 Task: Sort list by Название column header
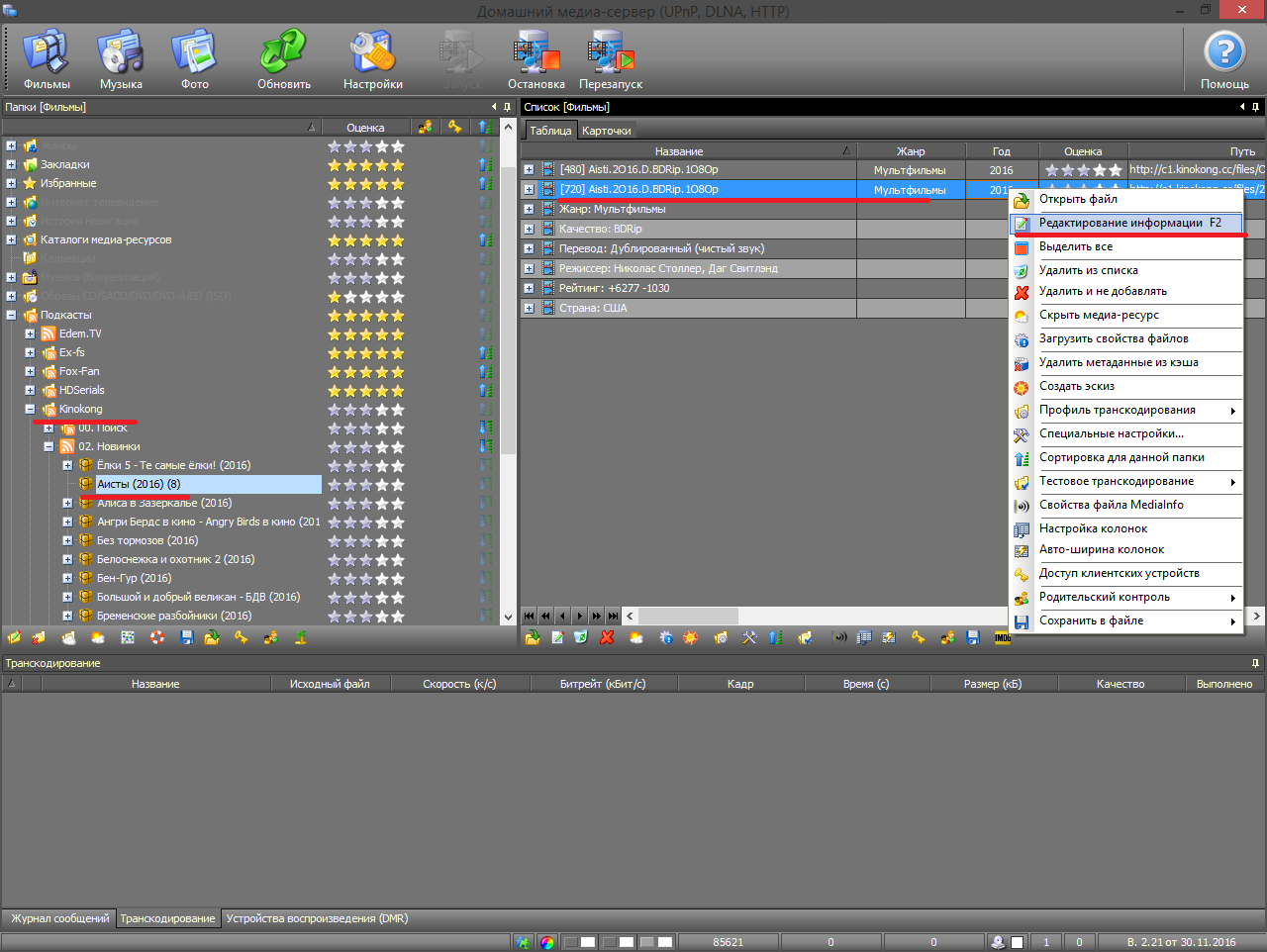(x=679, y=151)
